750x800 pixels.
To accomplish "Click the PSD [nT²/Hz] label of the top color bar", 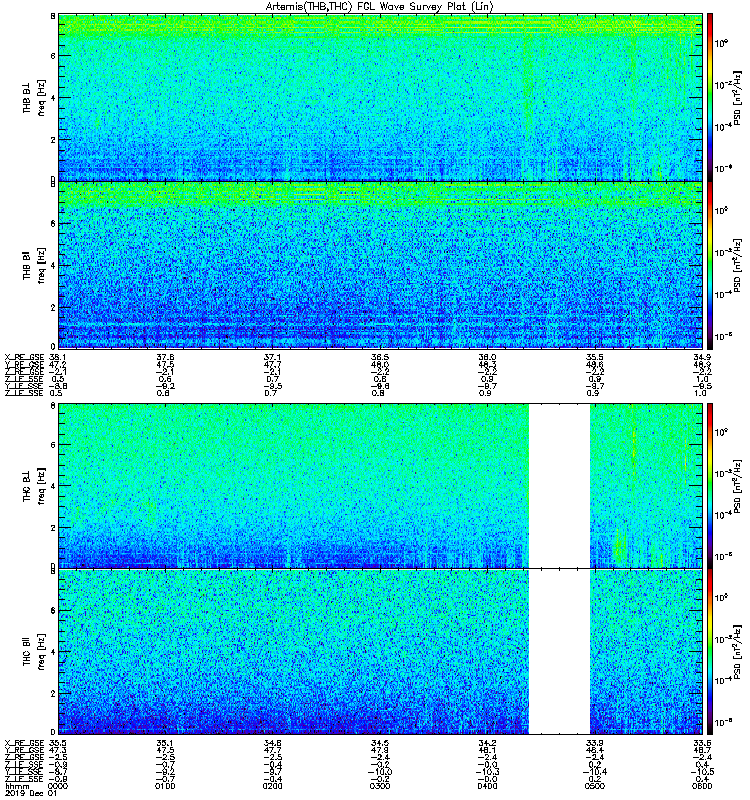I will 737,97.
